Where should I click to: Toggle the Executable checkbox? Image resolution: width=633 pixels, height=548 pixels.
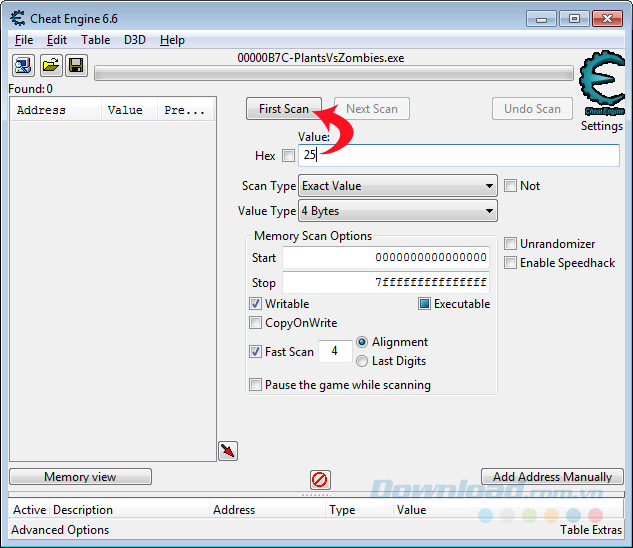point(424,304)
